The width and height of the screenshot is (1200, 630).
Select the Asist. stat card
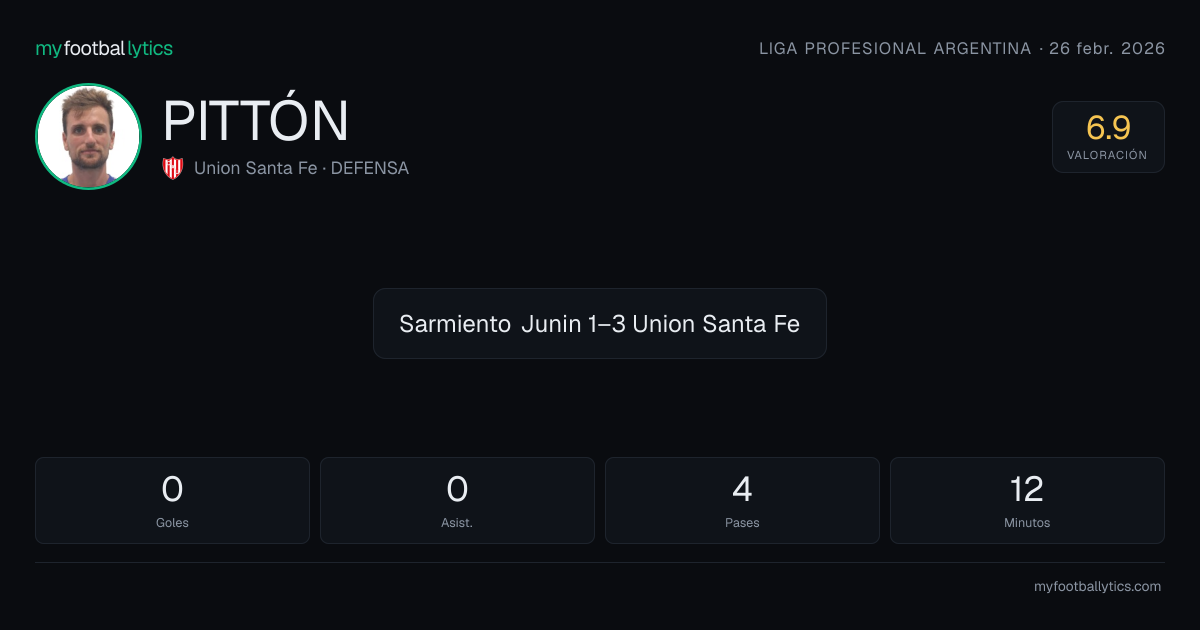coord(457,500)
